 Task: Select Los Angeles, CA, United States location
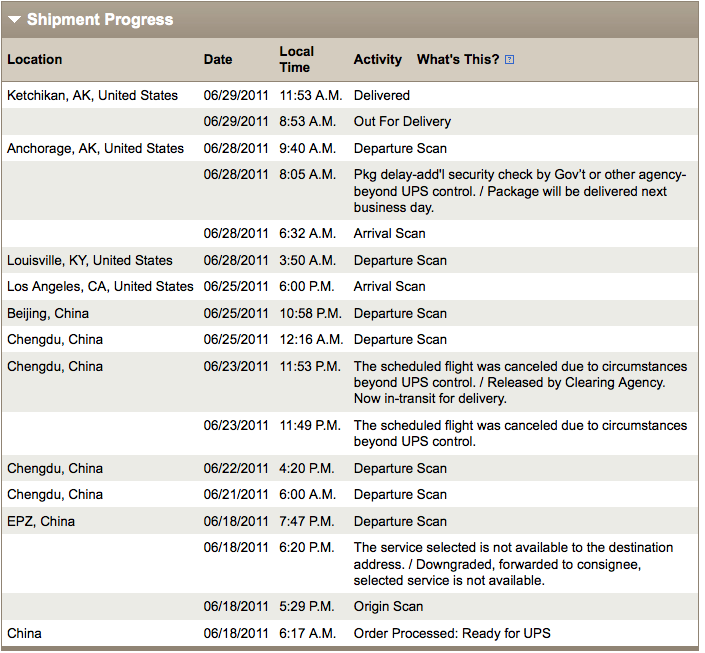(x=100, y=286)
